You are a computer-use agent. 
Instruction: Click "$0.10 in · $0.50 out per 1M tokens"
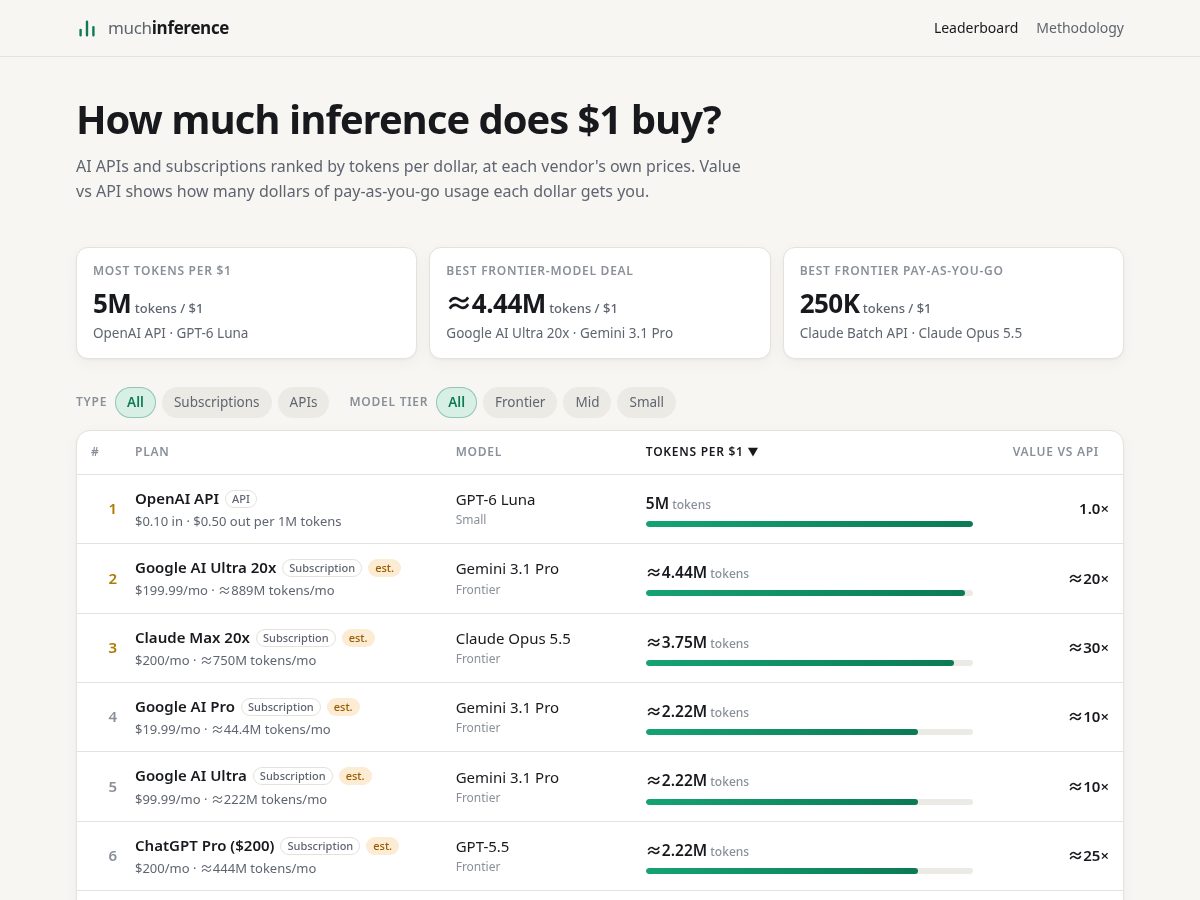point(238,521)
